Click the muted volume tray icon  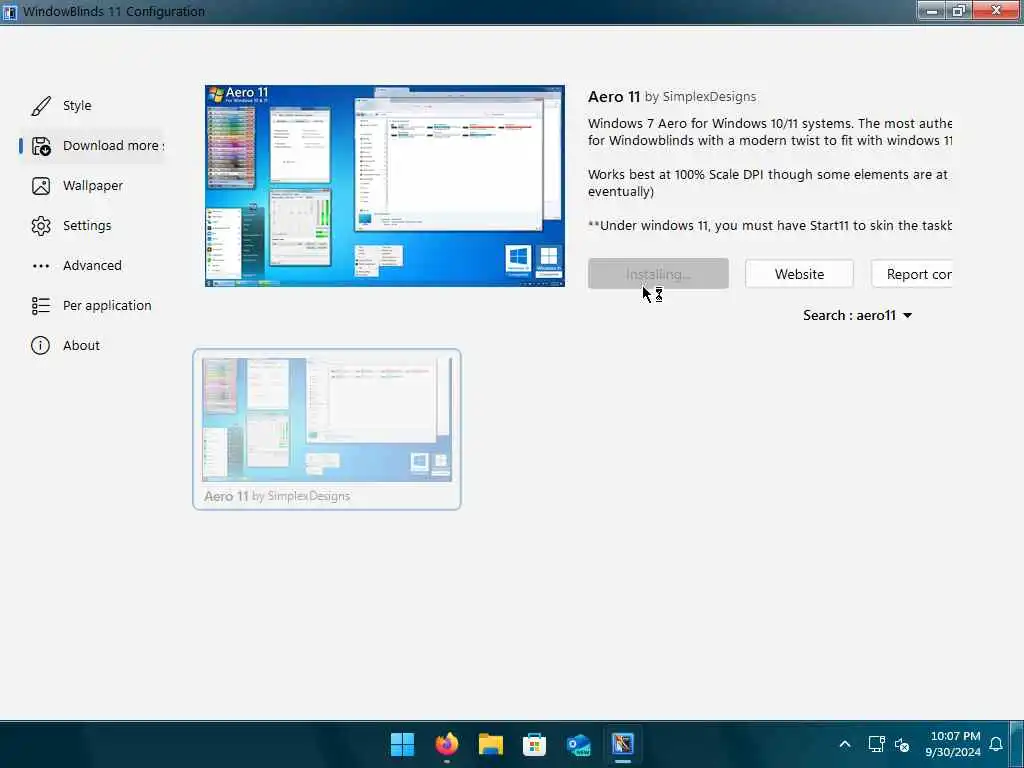pos(902,744)
